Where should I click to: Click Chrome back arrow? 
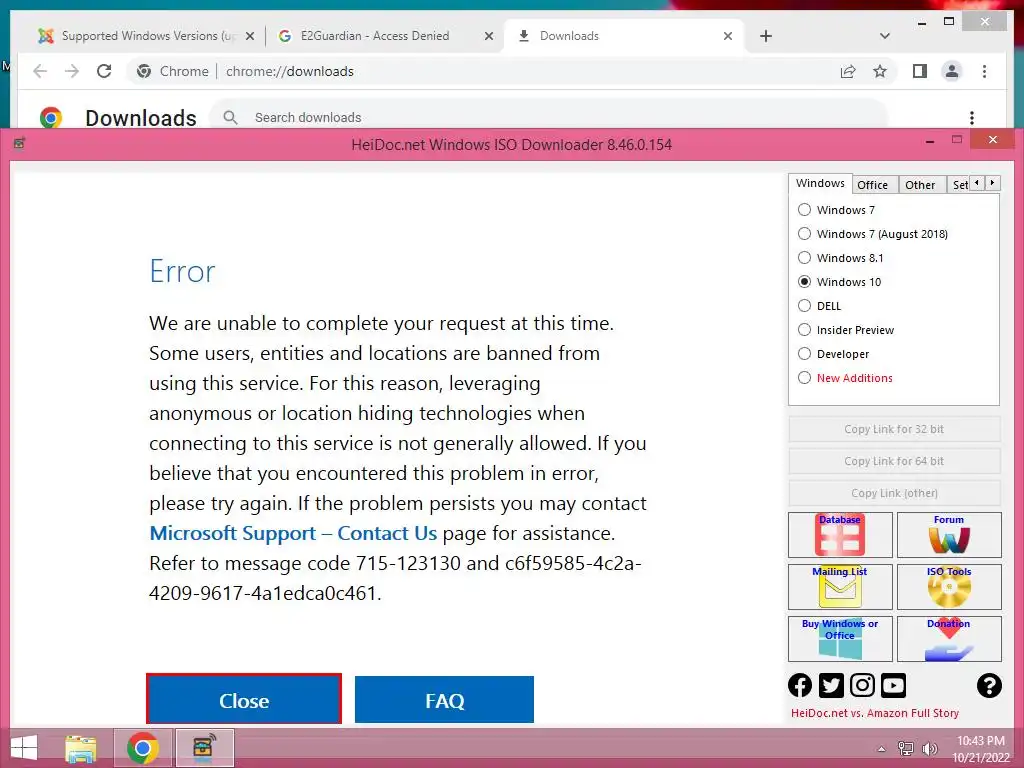tap(40, 71)
